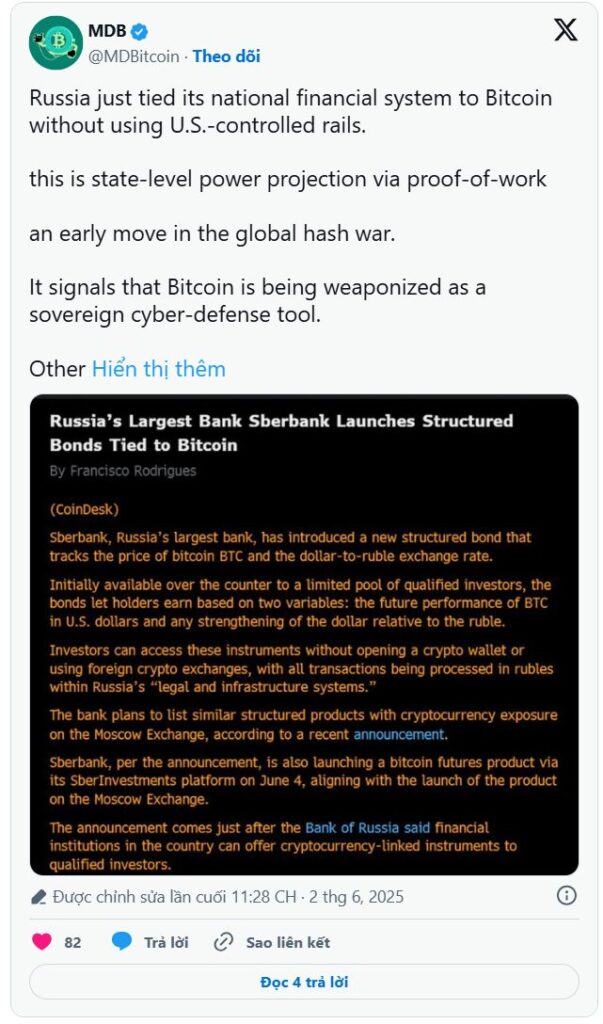Follow the account via Theo dõi

point(226,56)
